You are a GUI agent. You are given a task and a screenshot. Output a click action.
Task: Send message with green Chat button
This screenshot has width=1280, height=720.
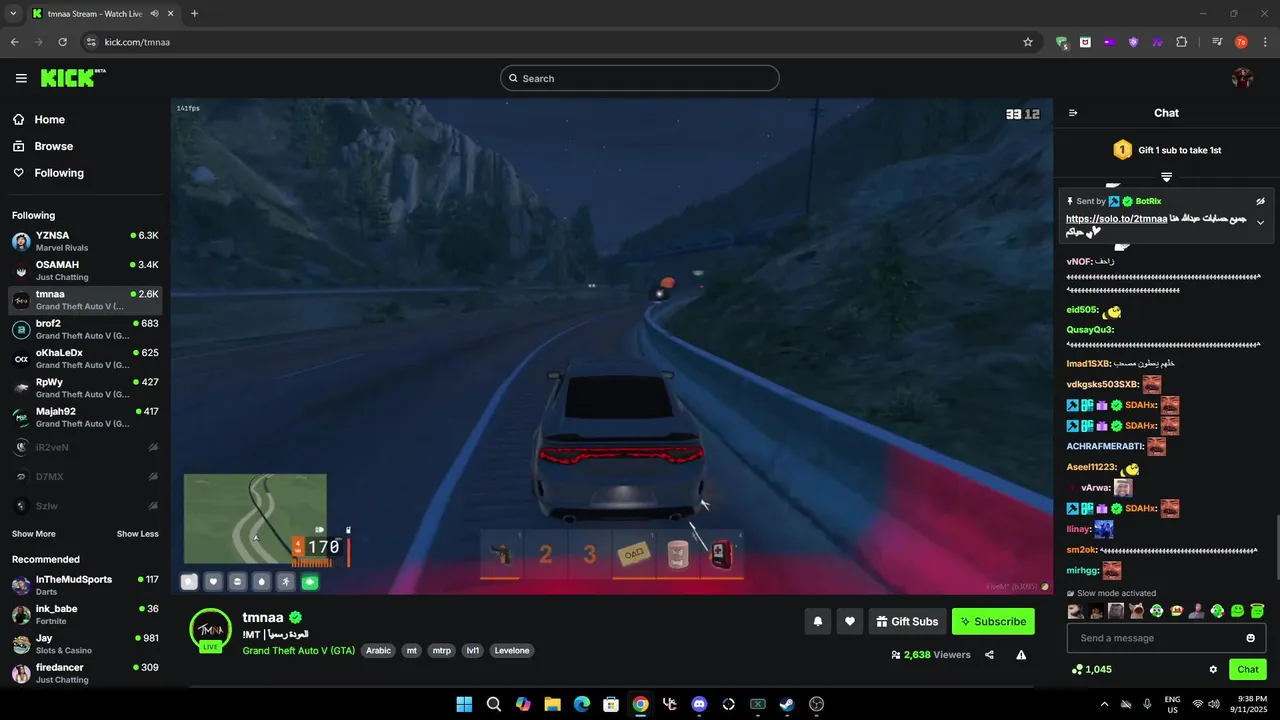(1248, 669)
